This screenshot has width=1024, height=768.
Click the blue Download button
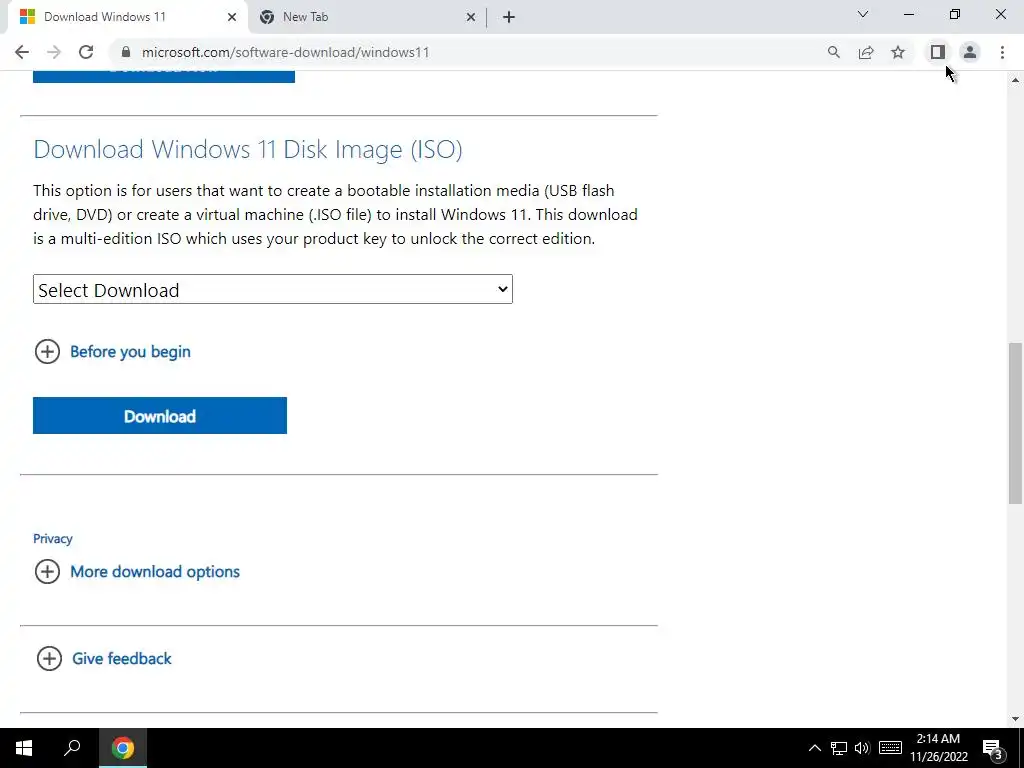click(x=160, y=415)
